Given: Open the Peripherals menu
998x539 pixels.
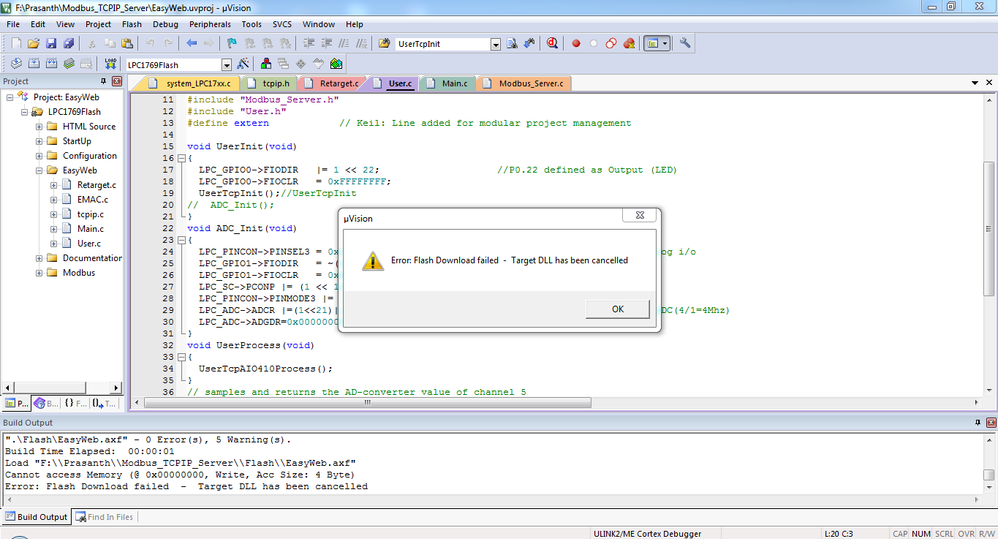Looking at the screenshot, I should tap(210, 24).
